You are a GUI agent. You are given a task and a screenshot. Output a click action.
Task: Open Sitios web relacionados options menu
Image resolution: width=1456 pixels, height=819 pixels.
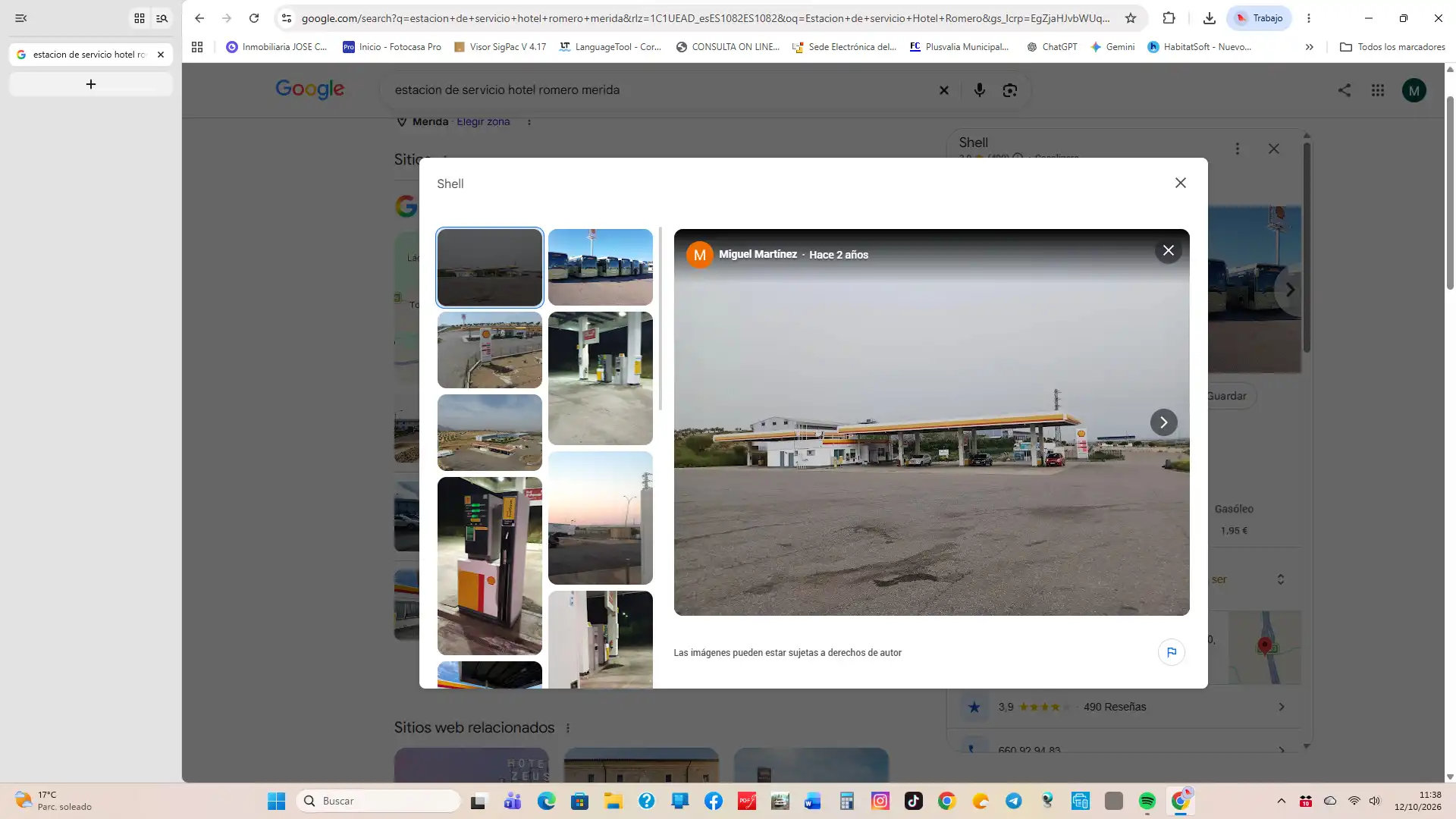(568, 728)
